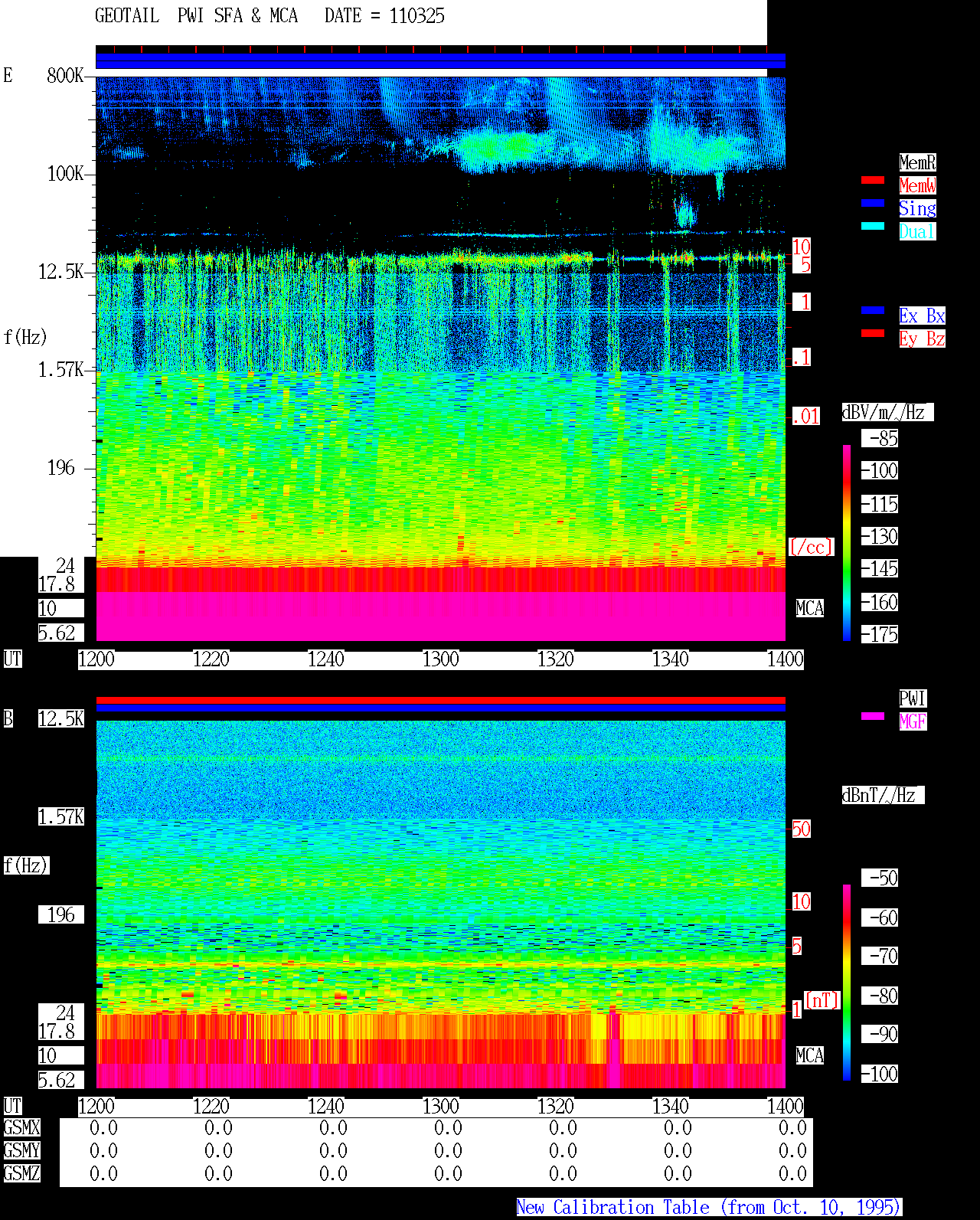This screenshot has width=980, height=1220.
Task: Click the blue Sing legend swatch
Action: point(873,203)
